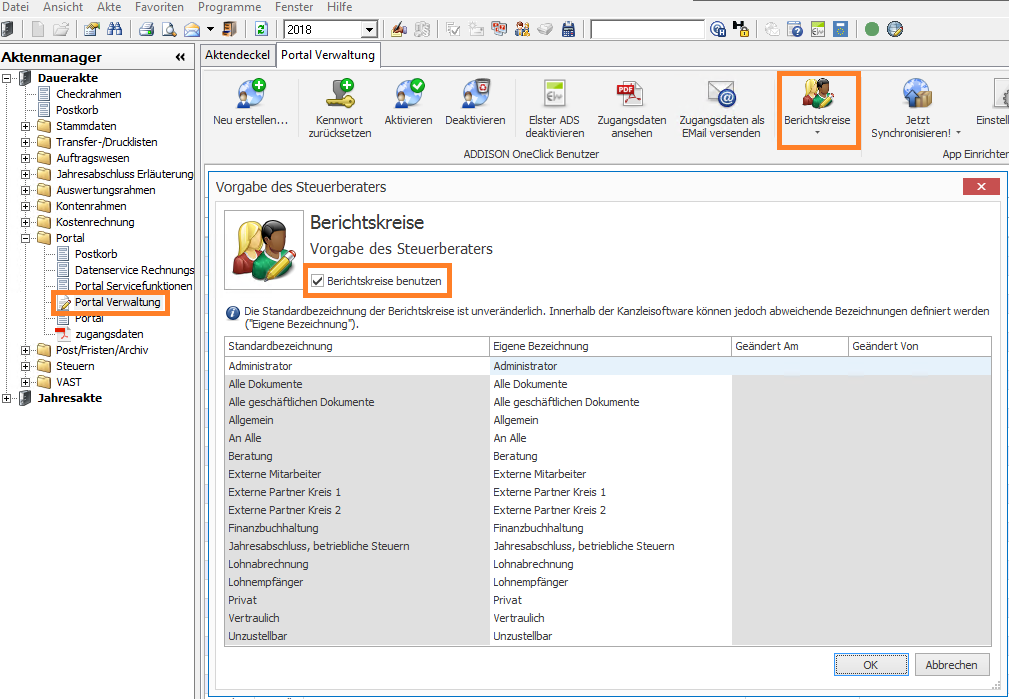Click the Aktivieren user icon

click(x=409, y=94)
